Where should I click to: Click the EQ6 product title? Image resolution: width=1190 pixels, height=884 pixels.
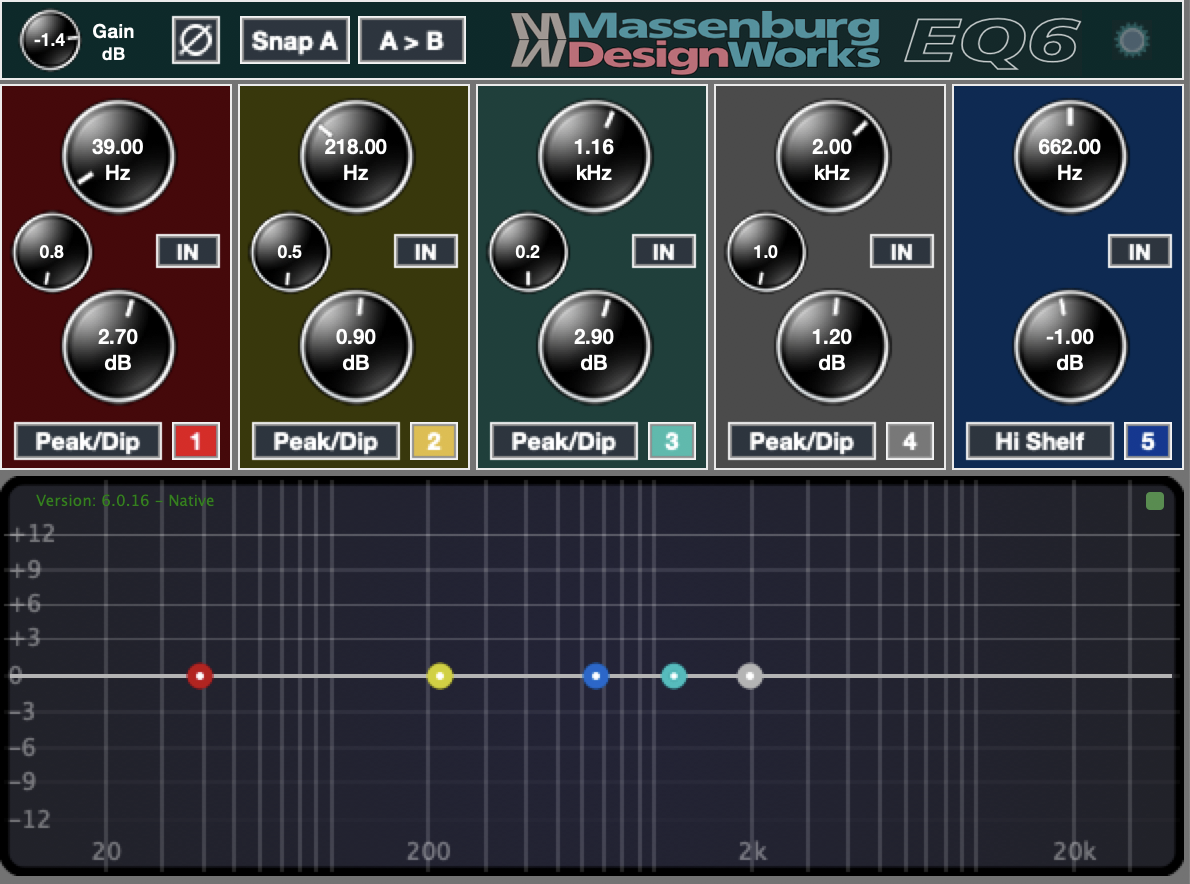991,42
